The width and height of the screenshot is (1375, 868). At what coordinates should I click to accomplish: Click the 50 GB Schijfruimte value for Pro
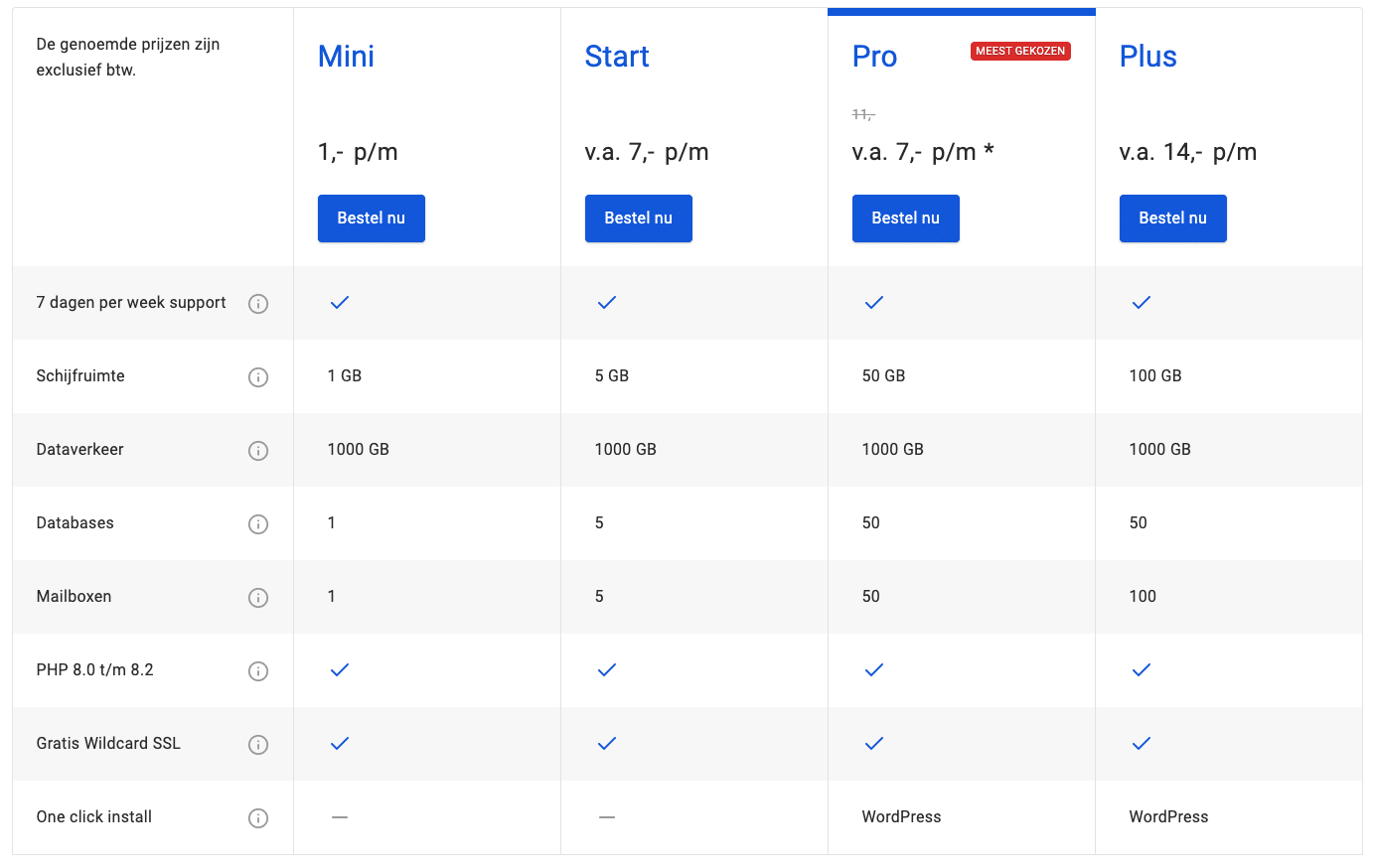[884, 376]
